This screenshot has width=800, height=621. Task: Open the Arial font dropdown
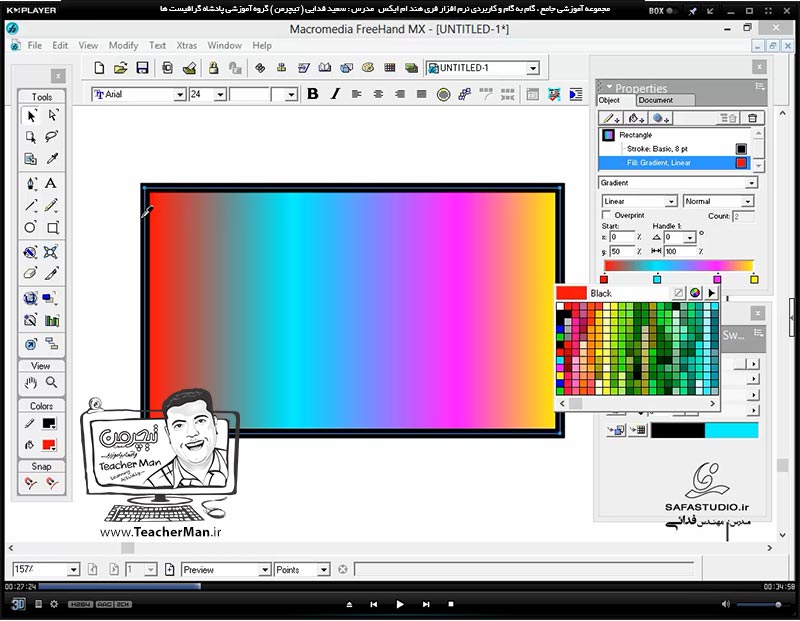pos(180,94)
